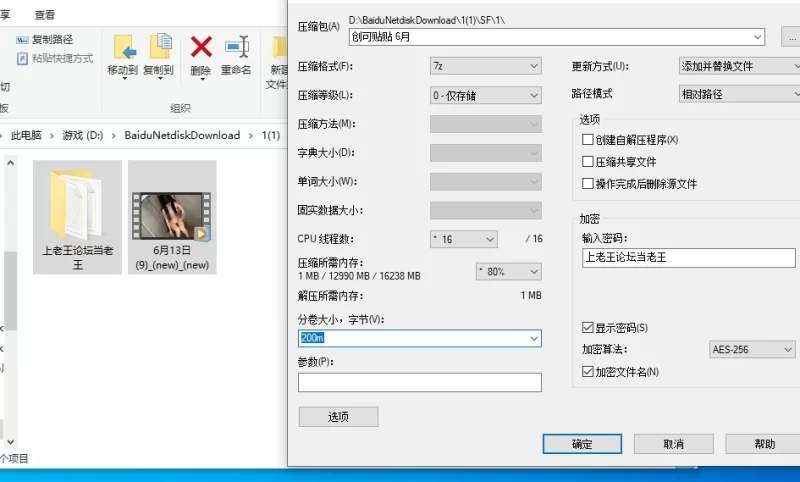Screen dimensions: 800x482
Task: Open the archive format (压缩格式) 7z dropdown
Action: click(x=486, y=66)
